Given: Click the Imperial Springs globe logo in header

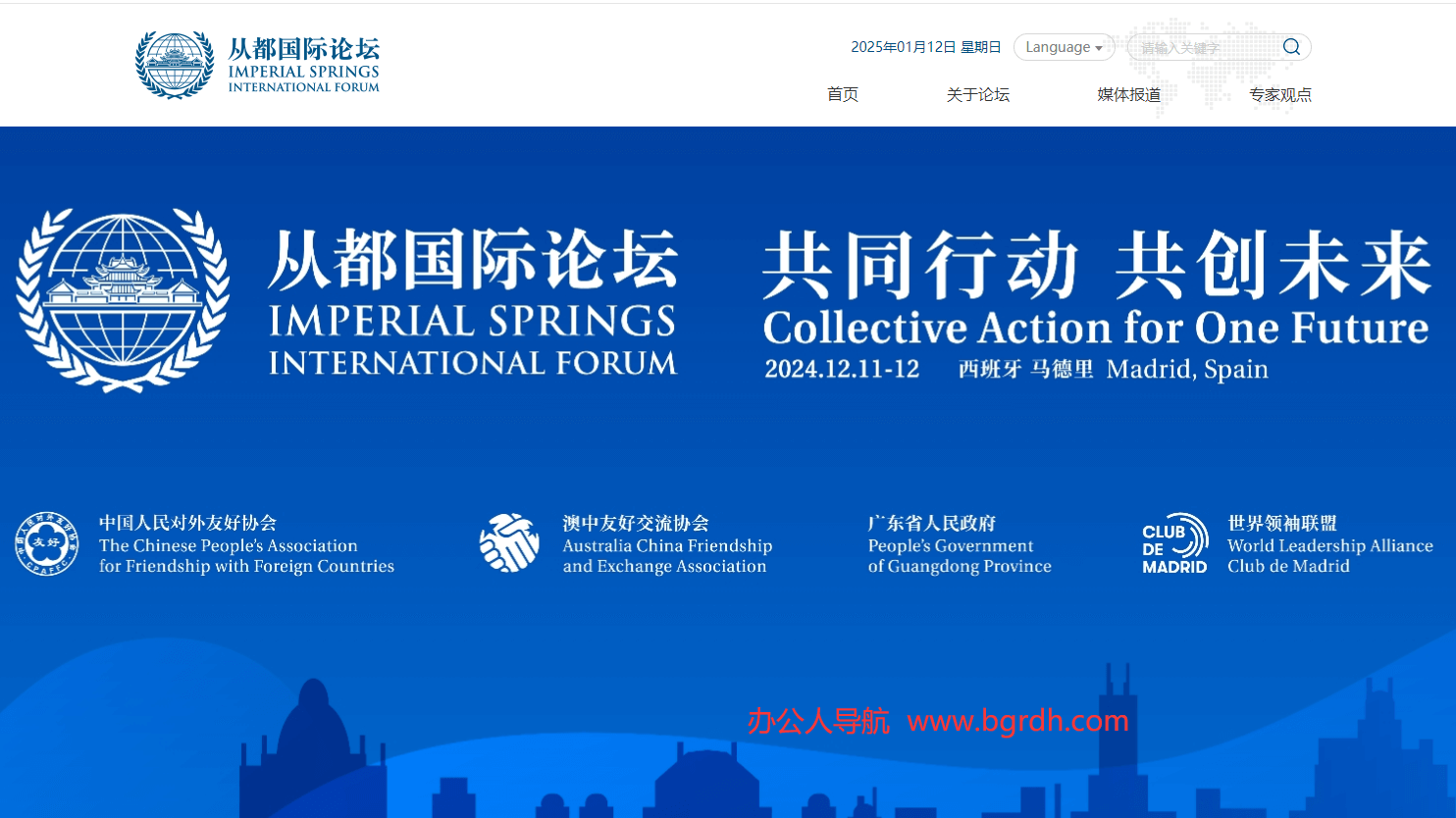Looking at the screenshot, I should (175, 65).
